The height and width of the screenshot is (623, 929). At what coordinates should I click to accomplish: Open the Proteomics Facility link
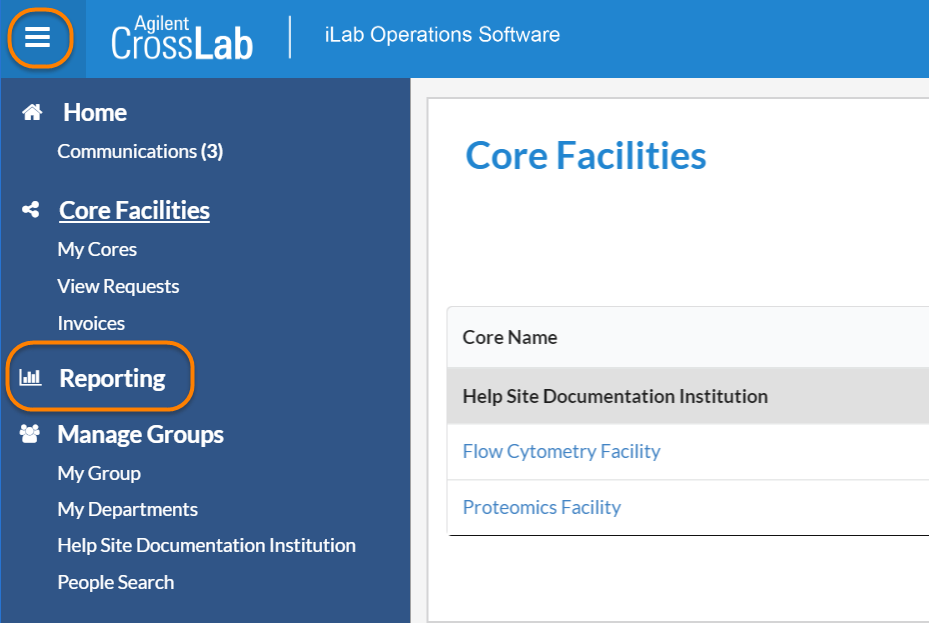click(541, 507)
